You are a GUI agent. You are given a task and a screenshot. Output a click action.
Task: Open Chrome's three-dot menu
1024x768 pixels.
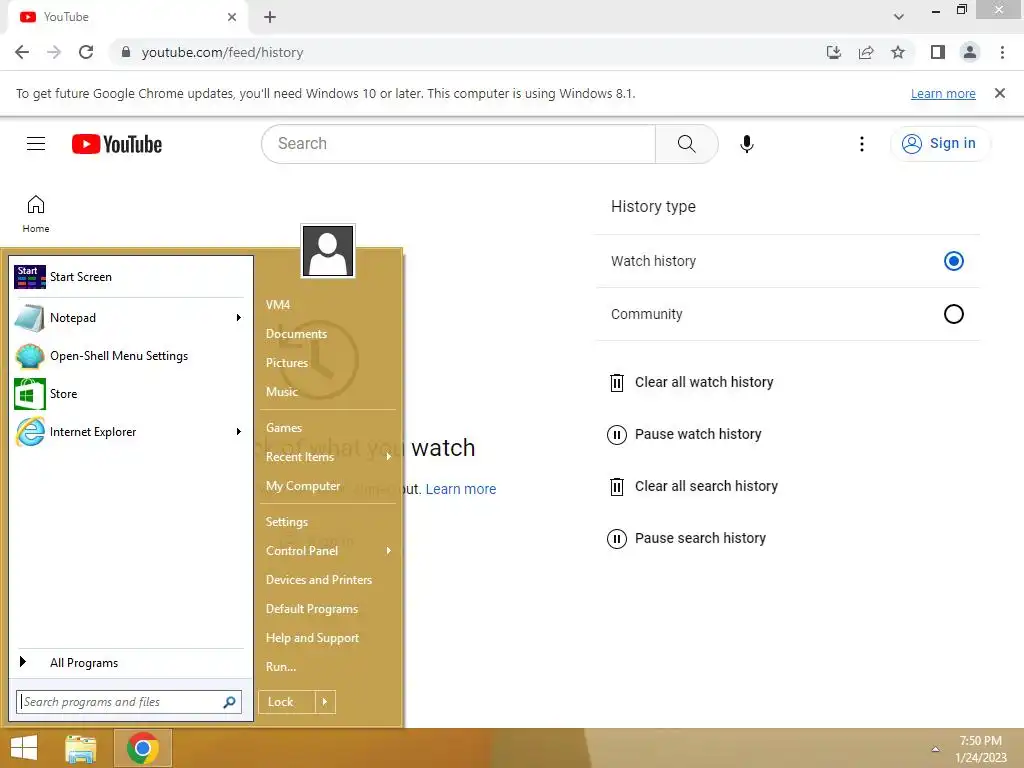[x=1002, y=52]
